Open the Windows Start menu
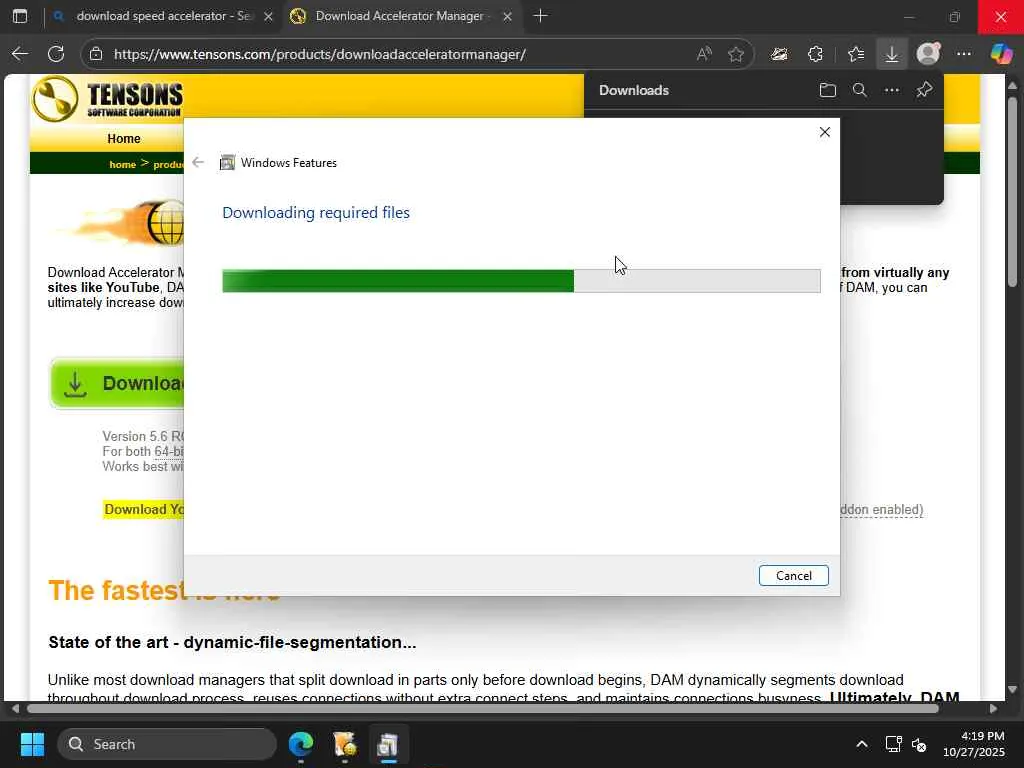This screenshot has width=1024, height=768. coord(32,744)
